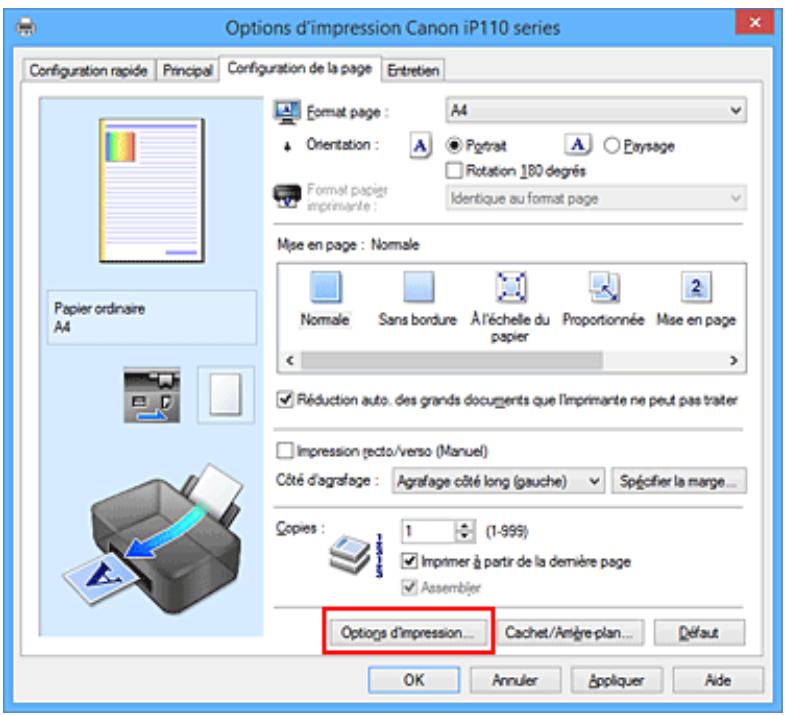Select Paysage orientation radio button

click(611, 146)
